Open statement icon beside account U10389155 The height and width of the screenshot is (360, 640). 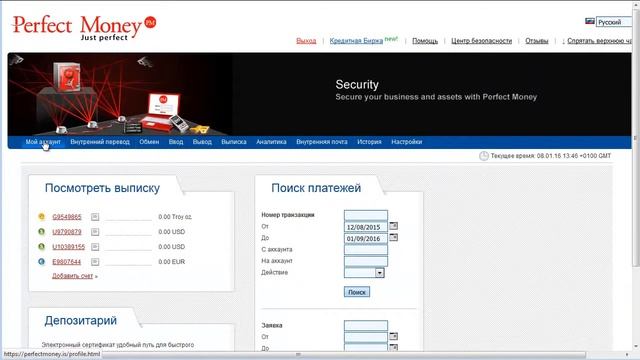[x=95, y=247]
